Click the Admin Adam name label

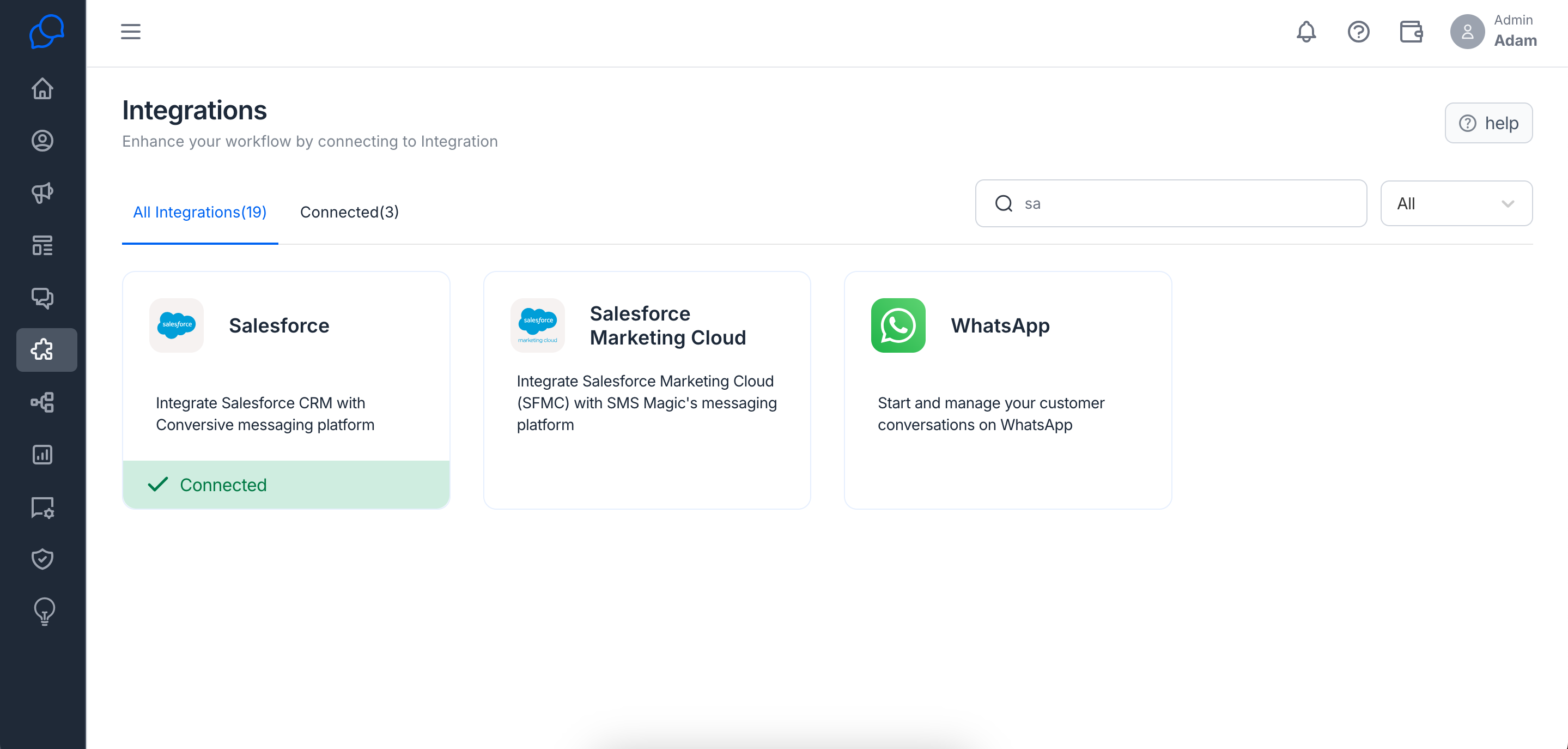(x=1515, y=31)
